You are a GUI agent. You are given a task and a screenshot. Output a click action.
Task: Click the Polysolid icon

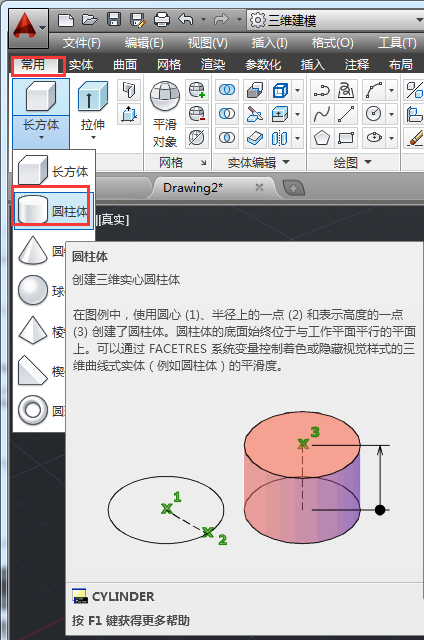click(x=129, y=90)
